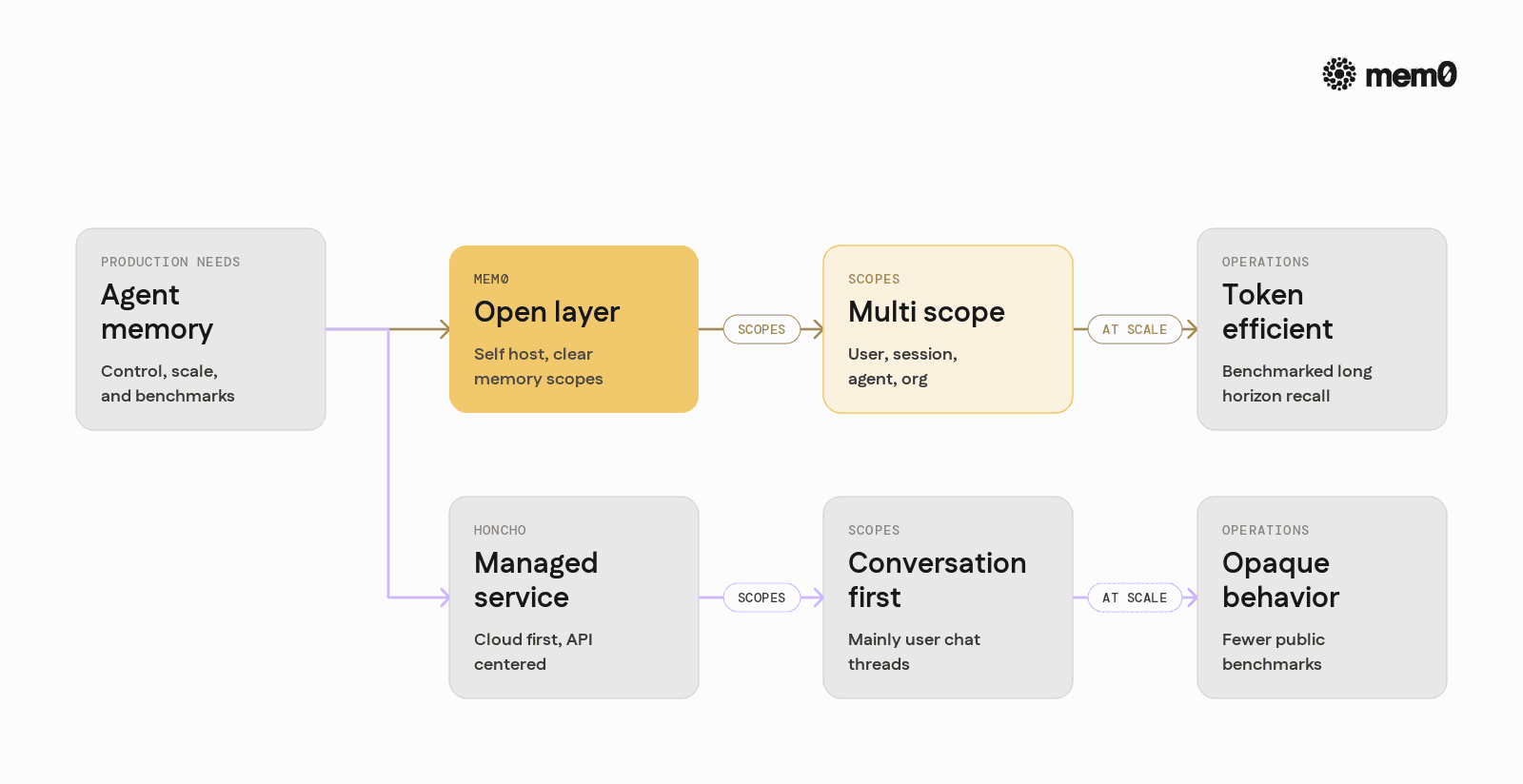The image size is (1523, 784).
Task: Click OPERATIONS label above Token efficient
Action: point(1265,262)
